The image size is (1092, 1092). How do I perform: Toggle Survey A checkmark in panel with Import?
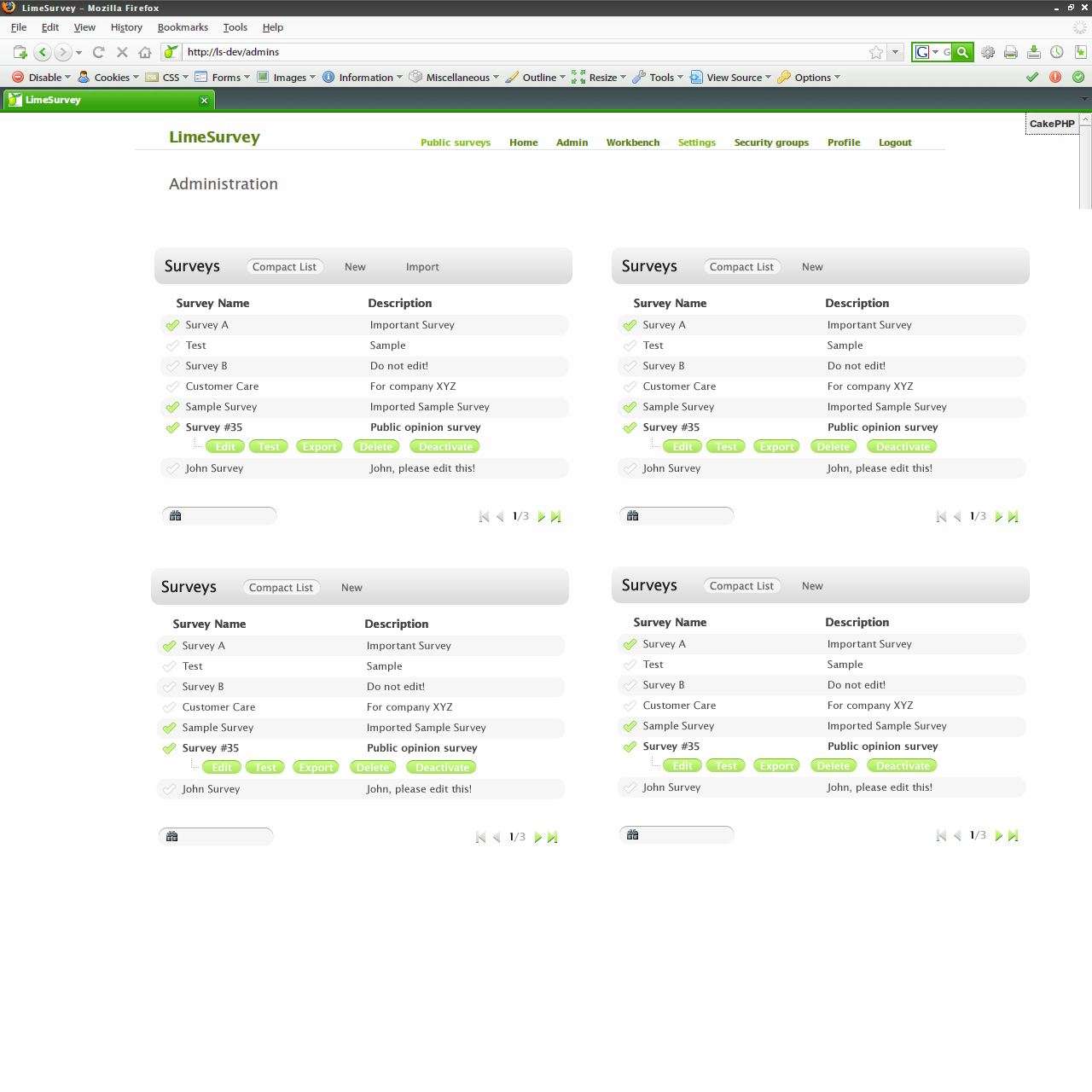173,325
